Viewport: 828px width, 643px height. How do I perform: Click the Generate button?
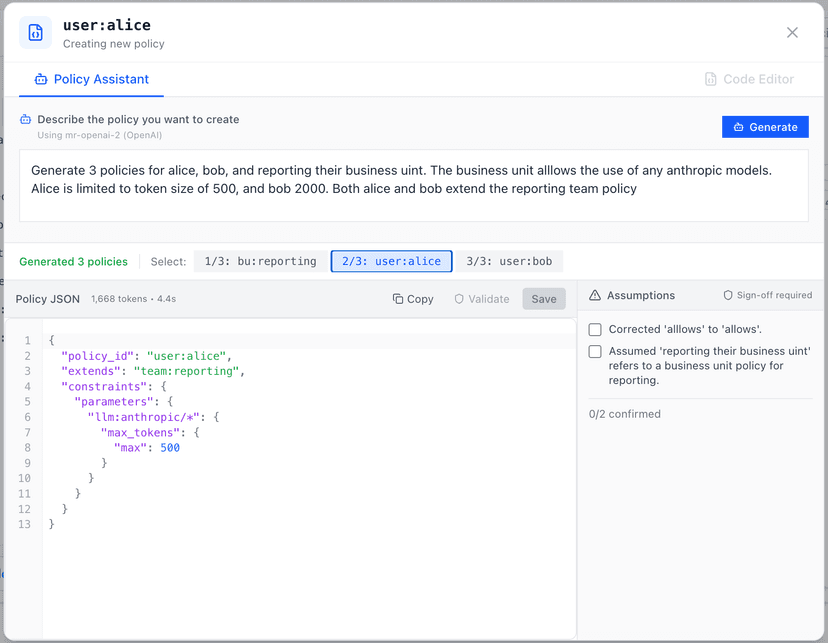tap(765, 127)
